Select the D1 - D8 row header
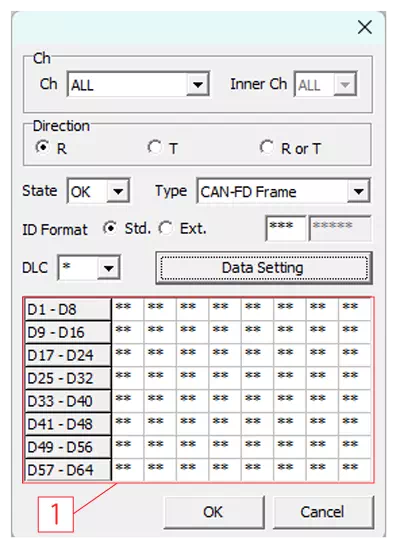This screenshot has width=400, height=551. 68,310
